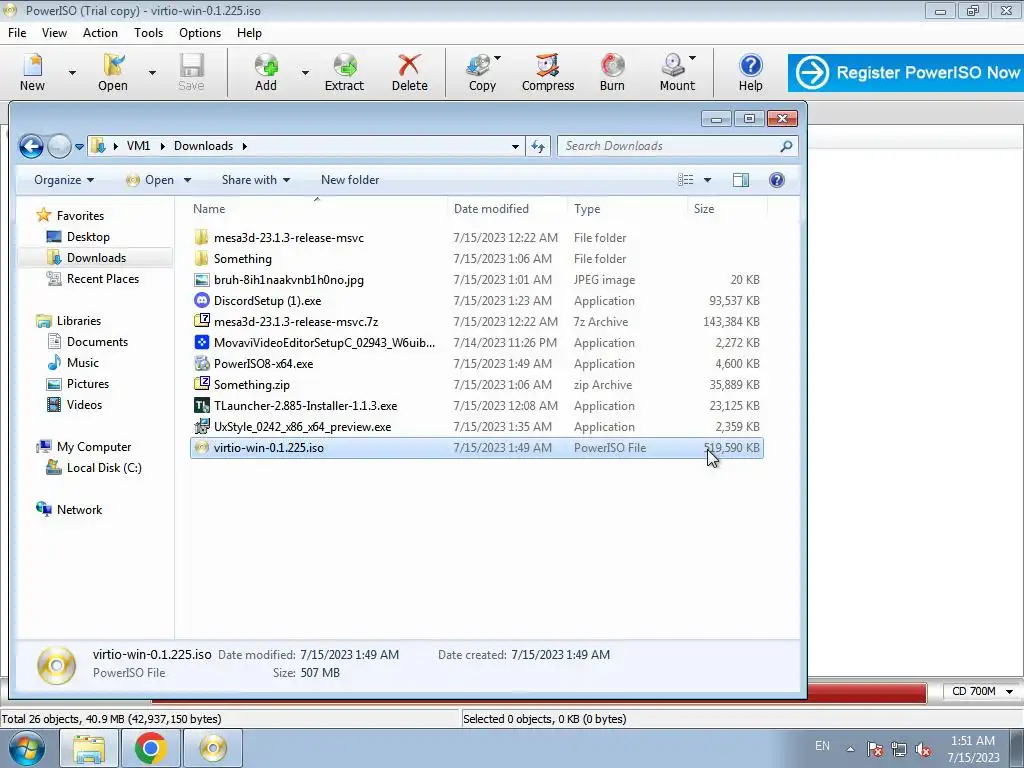This screenshot has width=1024, height=768.
Task: Click the New toolbar icon in PowerISO
Action: pyautogui.click(x=32, y=72)
